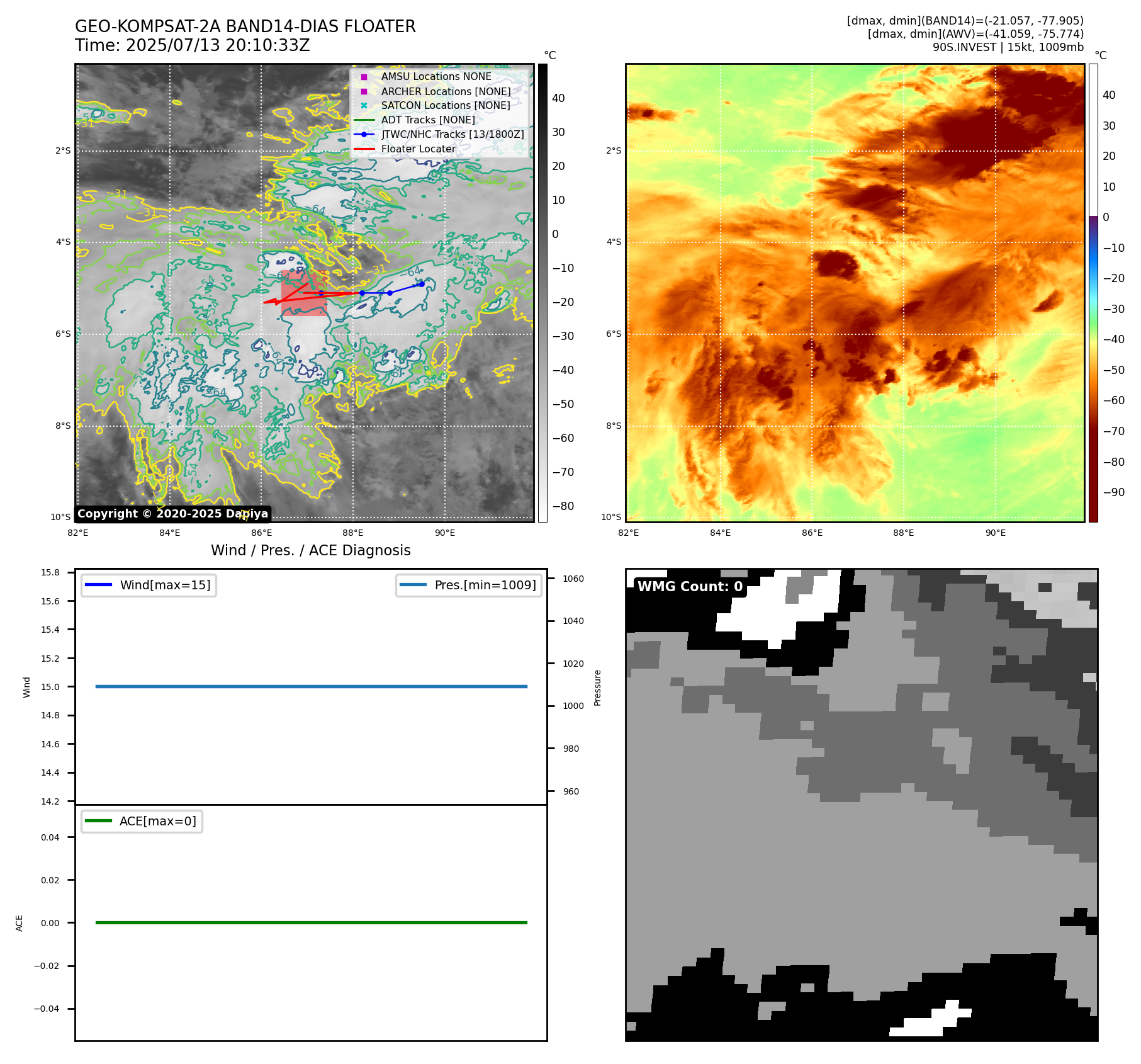The image size is (1141, 1064).
Task: Click the easternmost blue JTWC track point
Action: pyautogui.click(x=422, y=284)
